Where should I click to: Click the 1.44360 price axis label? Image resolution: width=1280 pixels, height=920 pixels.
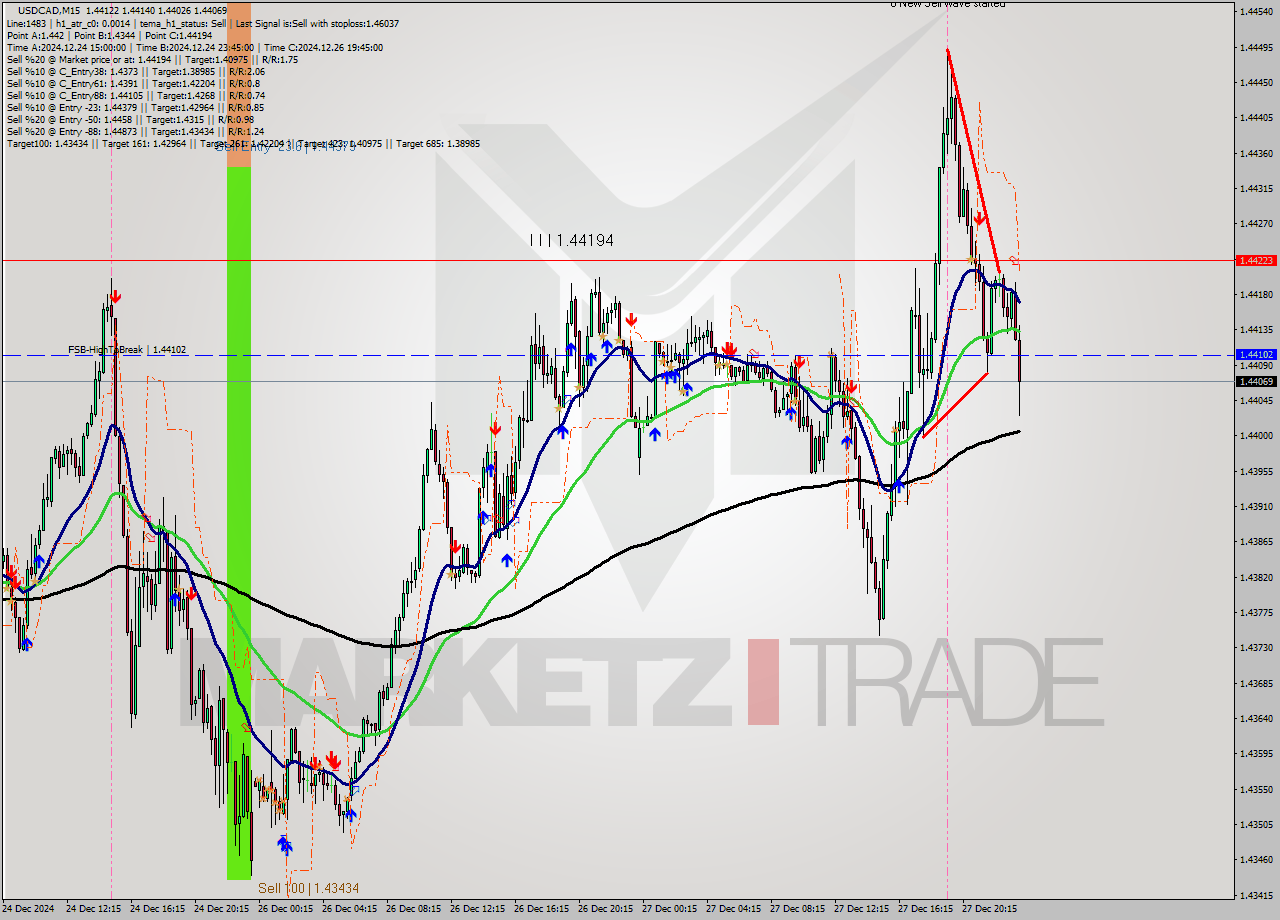1255,153
